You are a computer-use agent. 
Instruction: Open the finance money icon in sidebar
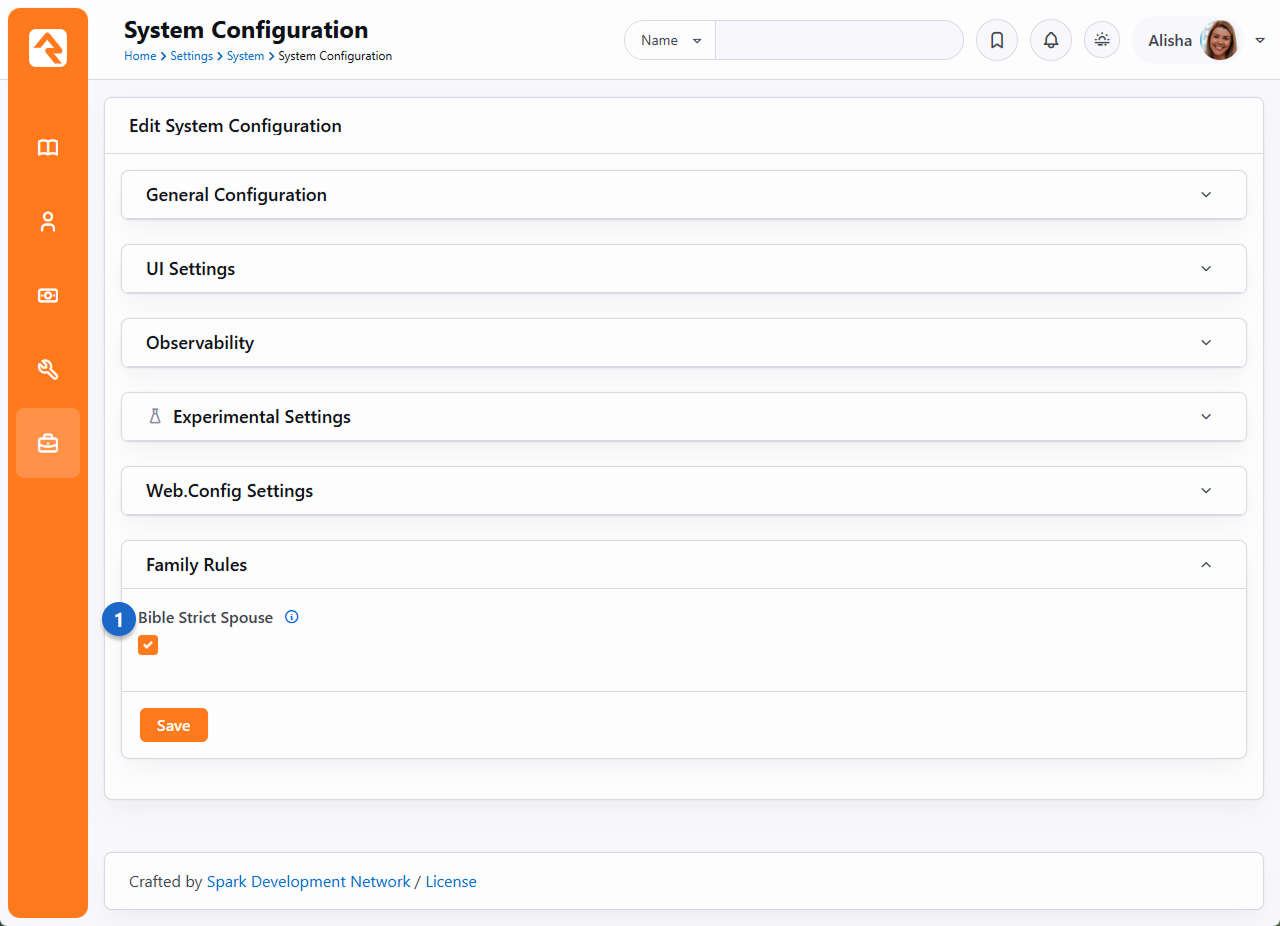click(x=48, y=296)
